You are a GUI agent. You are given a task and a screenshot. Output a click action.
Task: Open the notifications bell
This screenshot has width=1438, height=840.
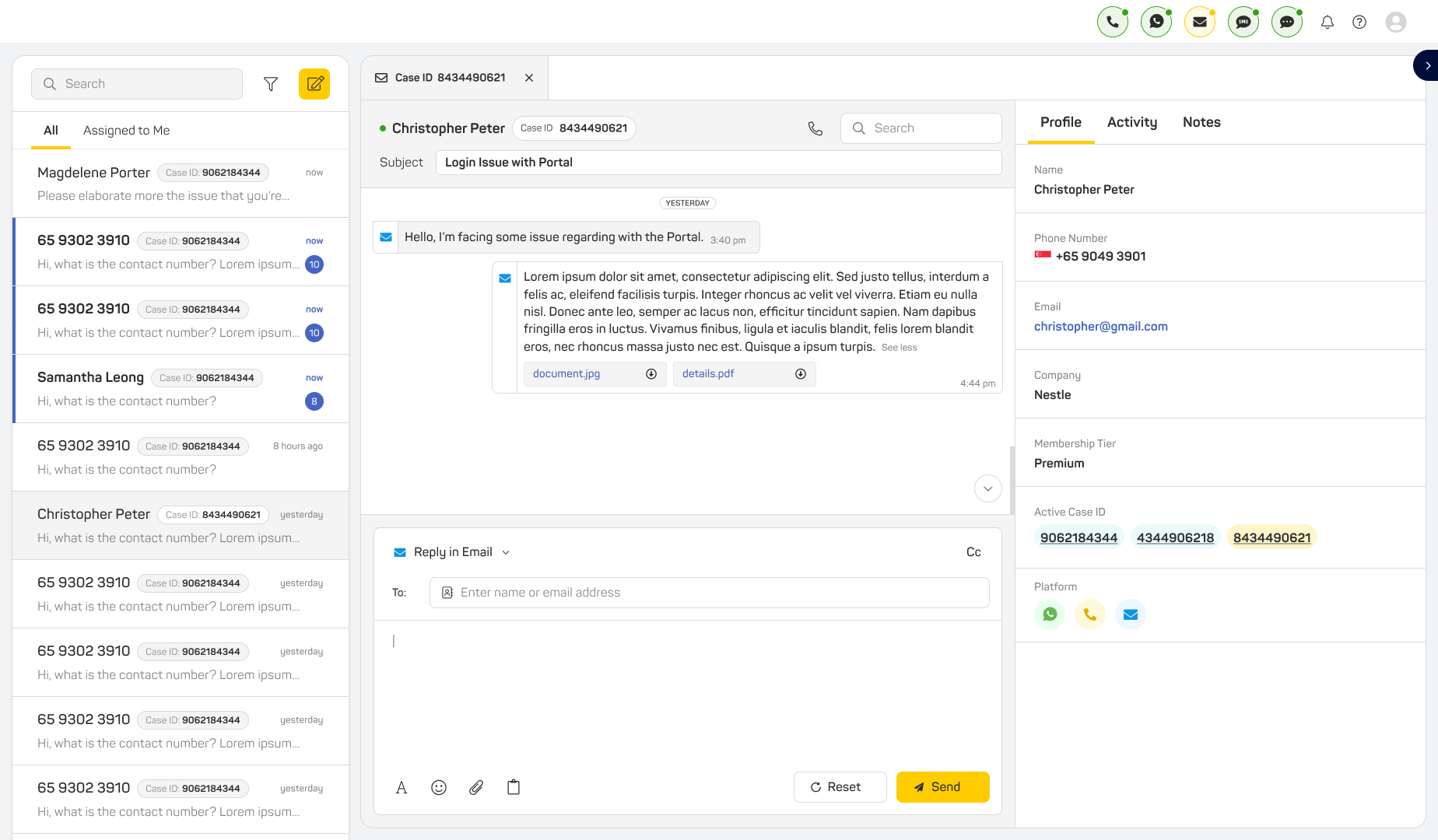click(x=1328, y=22)
